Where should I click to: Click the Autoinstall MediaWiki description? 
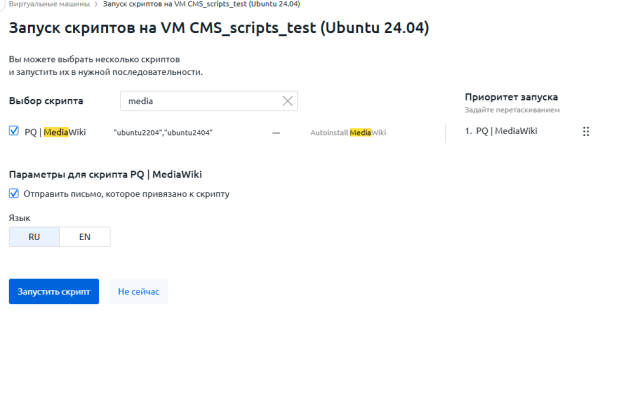348,132
